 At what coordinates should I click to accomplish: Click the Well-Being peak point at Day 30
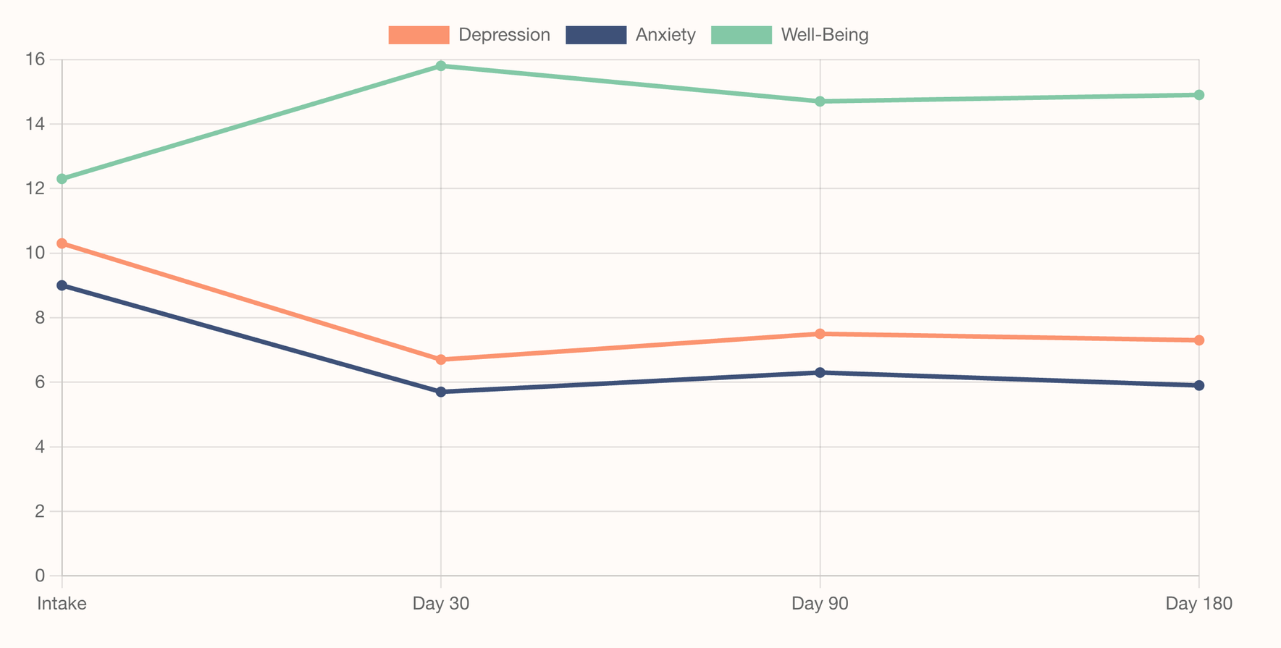[441, 66]
